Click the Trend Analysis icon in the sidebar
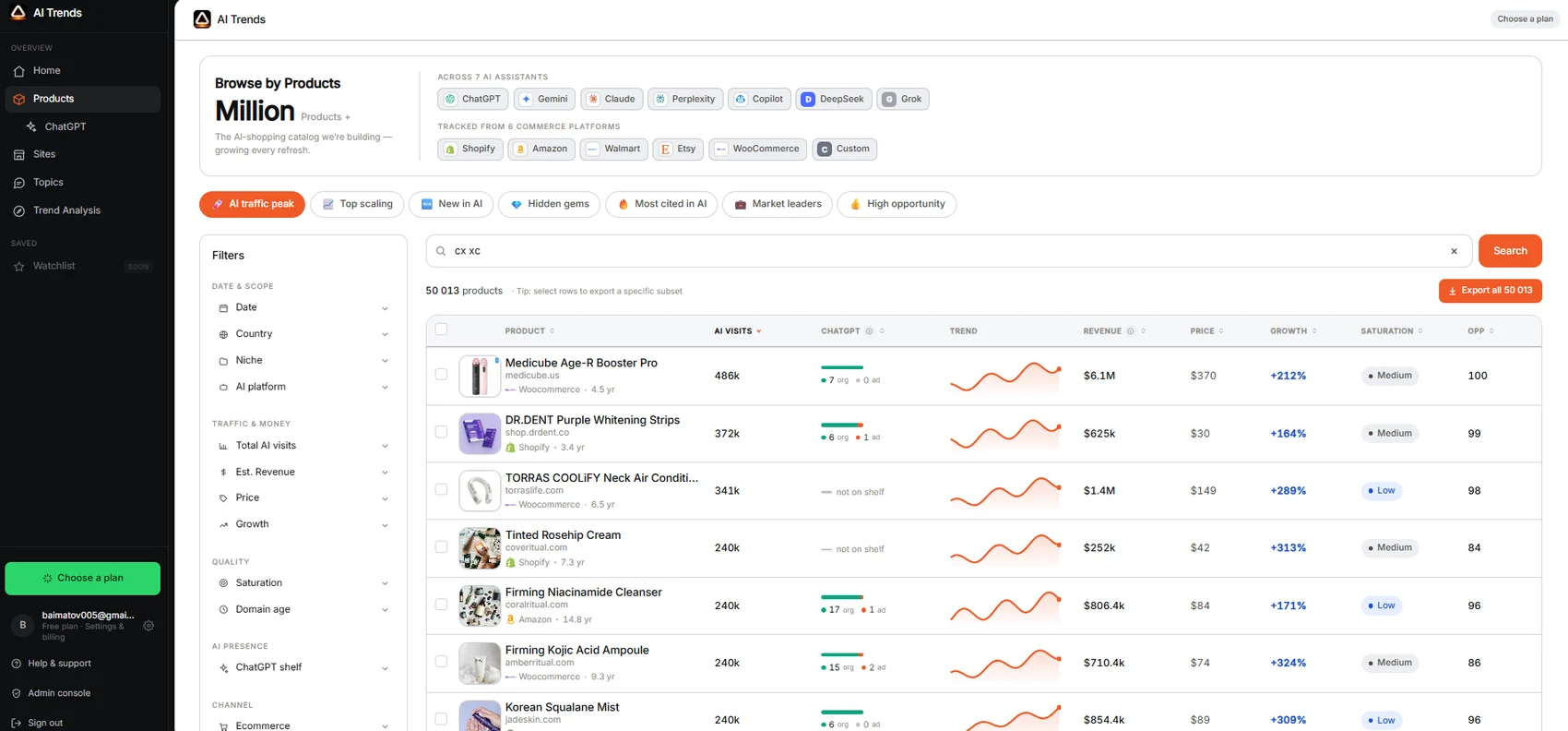Image resolution: width=1568 pixels, height=731 pixels. [19, 210]
